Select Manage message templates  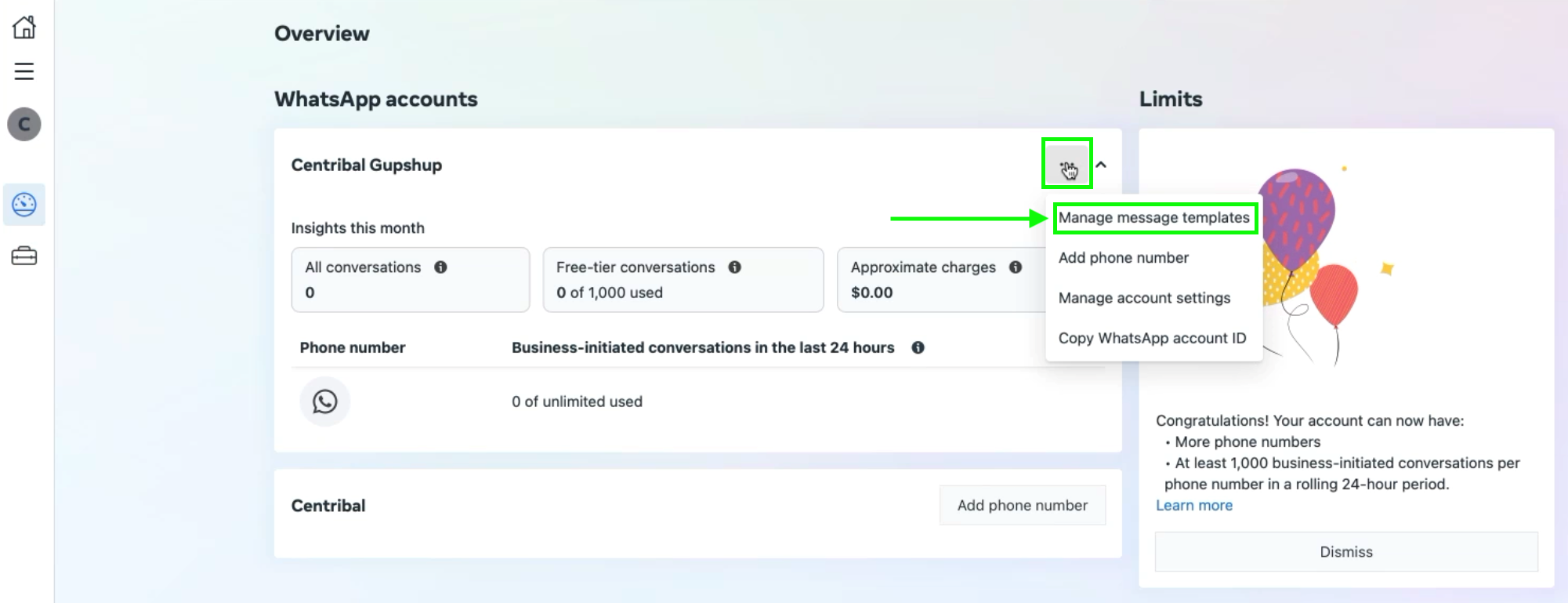(x=1153, y=218)
